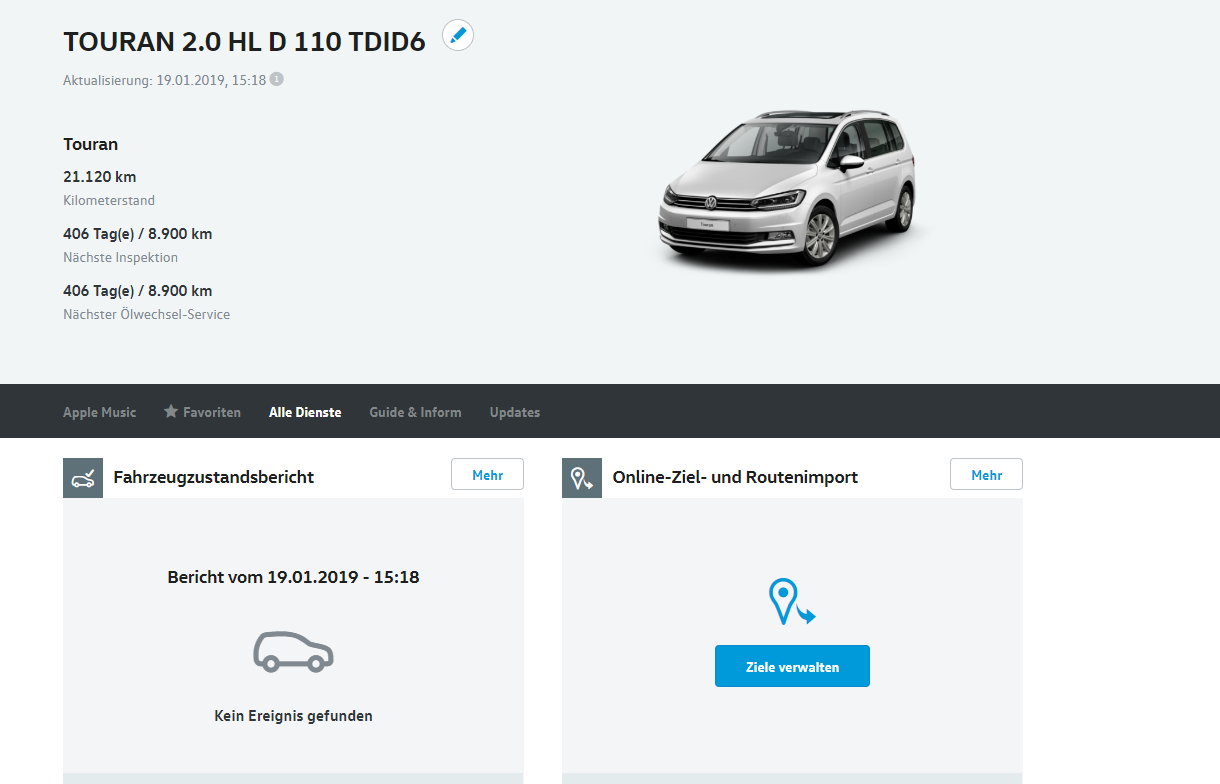Click Mehr button for Fahrzeugzustandsbericht
The width and height of the screenshot is (1220, 784).
coord(487,475)
